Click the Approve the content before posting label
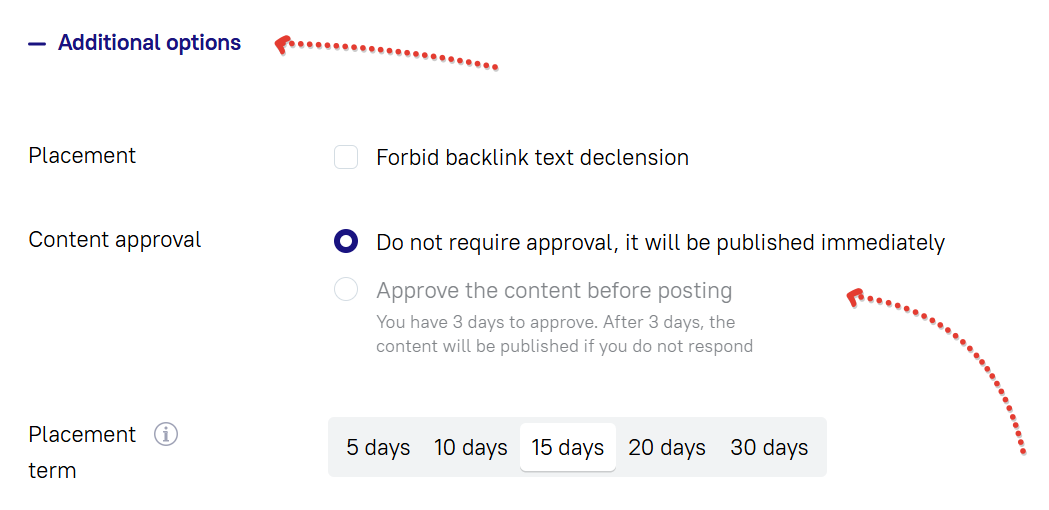Viewport: 1049px width, 510px height. [554, 291]
